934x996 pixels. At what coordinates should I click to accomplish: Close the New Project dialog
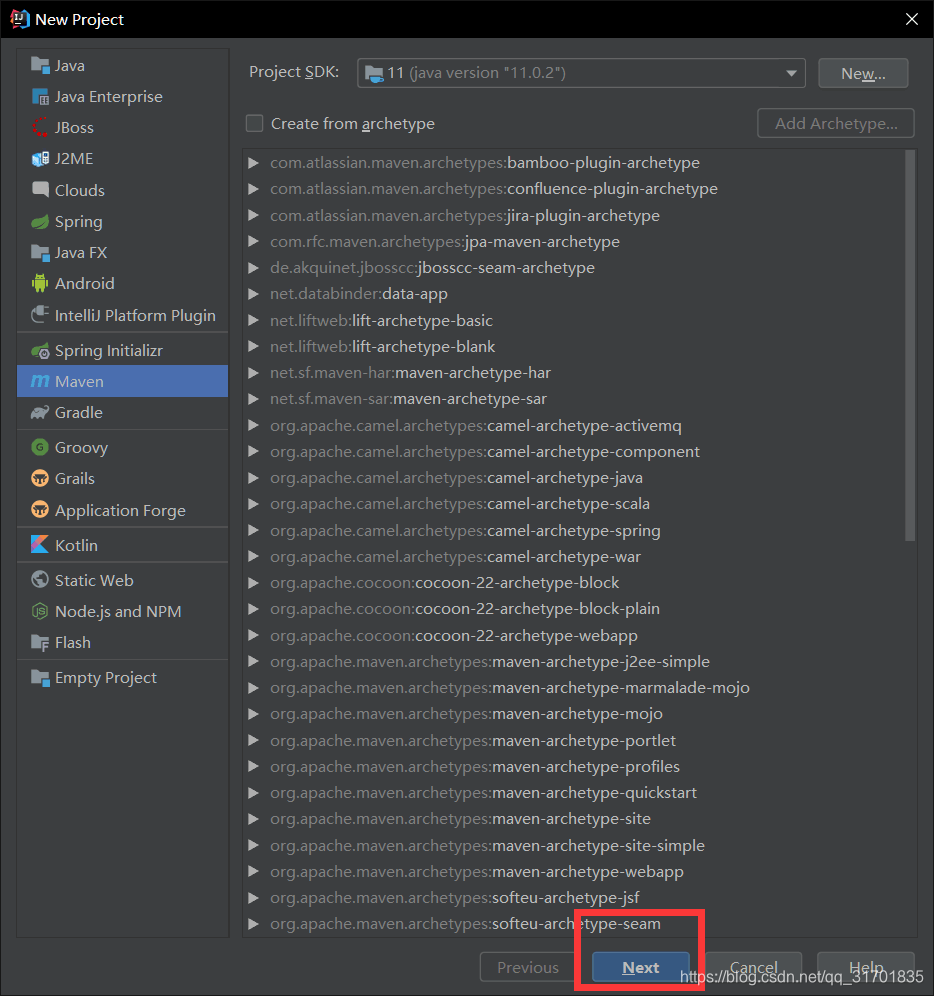tap(912, 19)
